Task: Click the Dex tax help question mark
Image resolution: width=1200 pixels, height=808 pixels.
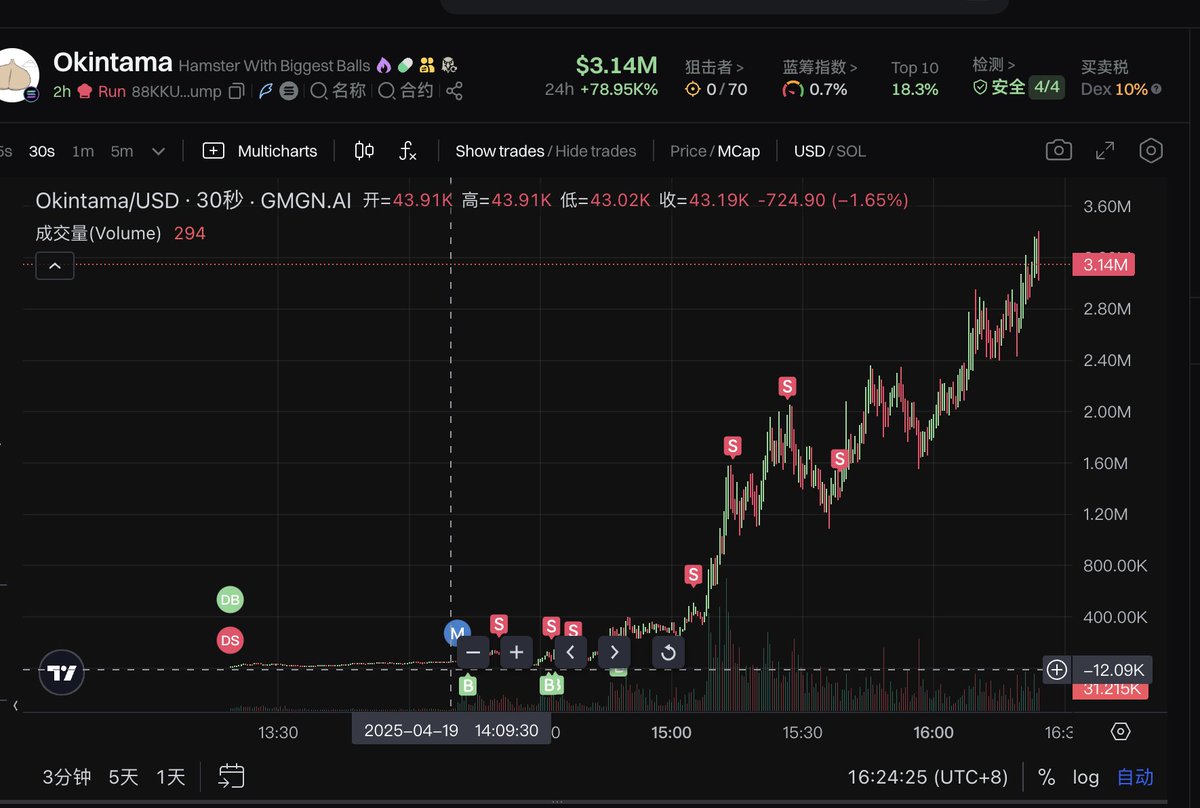Action: (1156, 89)
